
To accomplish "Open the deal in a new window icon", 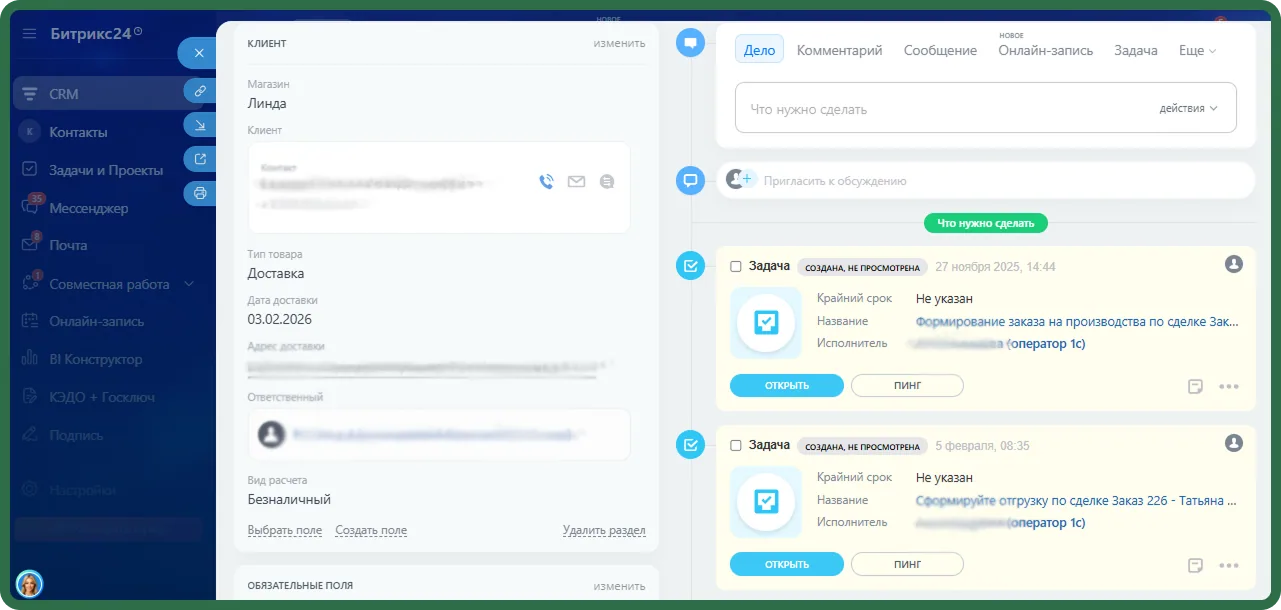I will (x=200, y=159).
